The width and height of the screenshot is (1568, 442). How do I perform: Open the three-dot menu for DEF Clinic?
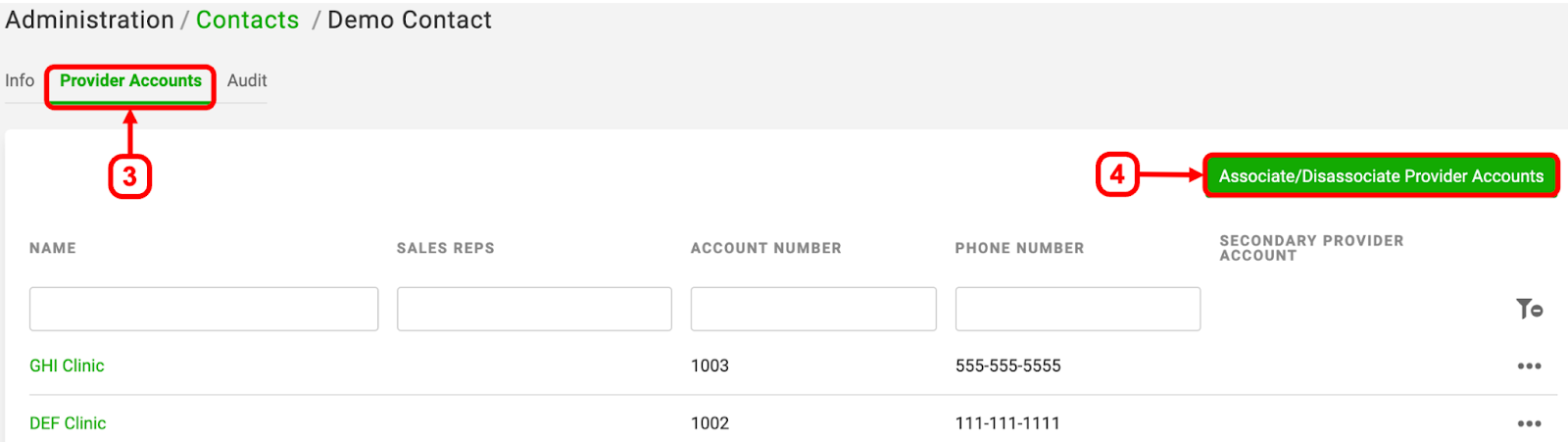(x=1529, y=423)
